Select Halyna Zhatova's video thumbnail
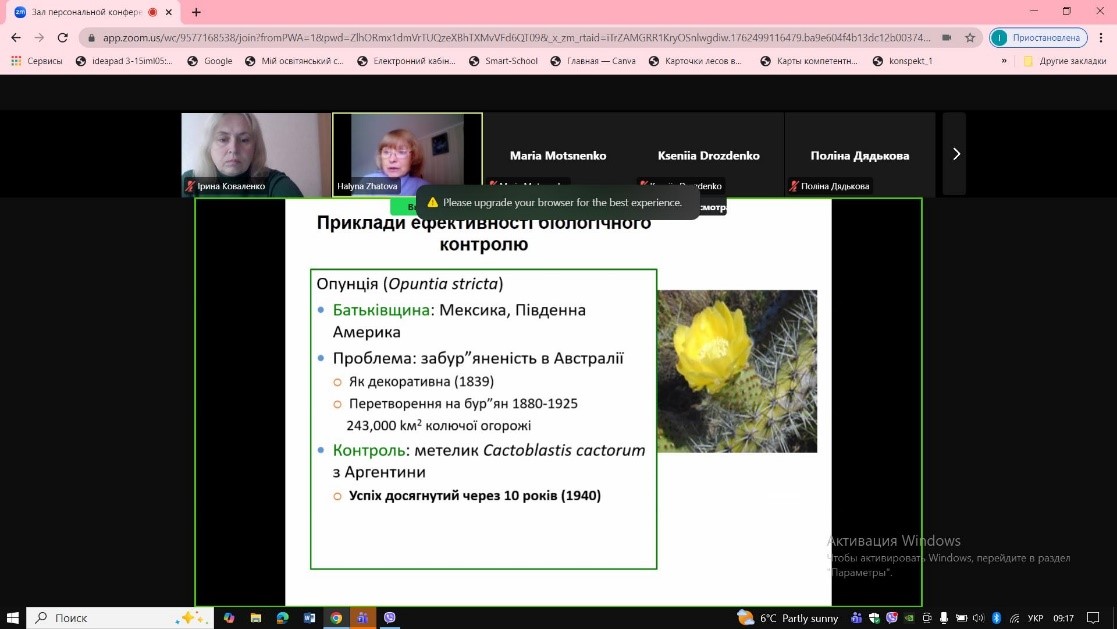Viewport: 1117px width, 629px height. pos(407,154)
